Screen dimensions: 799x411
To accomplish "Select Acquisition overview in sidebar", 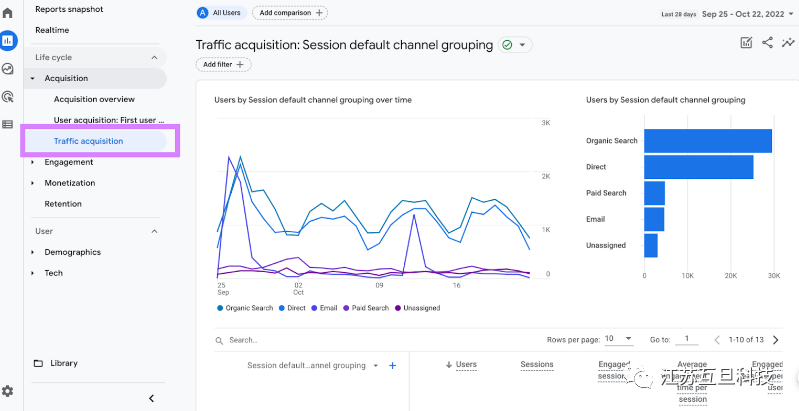I will (x=94, y=99).
